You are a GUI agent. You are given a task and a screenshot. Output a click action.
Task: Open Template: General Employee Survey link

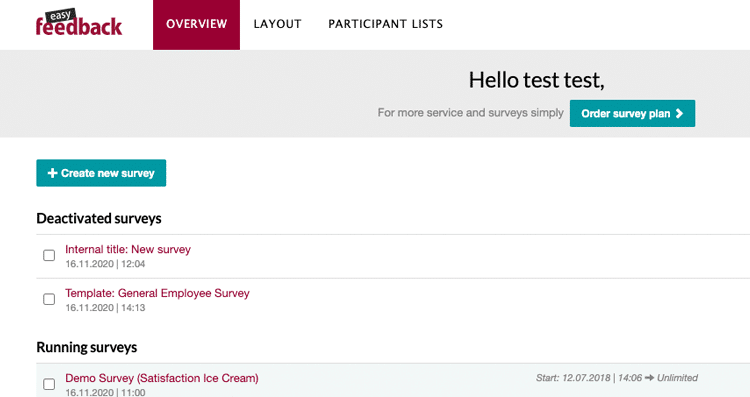pyautogui.click(x=157, y=293)
